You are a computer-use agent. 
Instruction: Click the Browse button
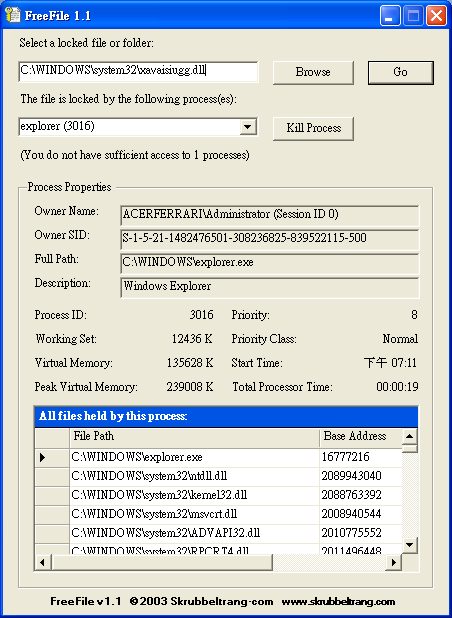click(x=313, y=73)
